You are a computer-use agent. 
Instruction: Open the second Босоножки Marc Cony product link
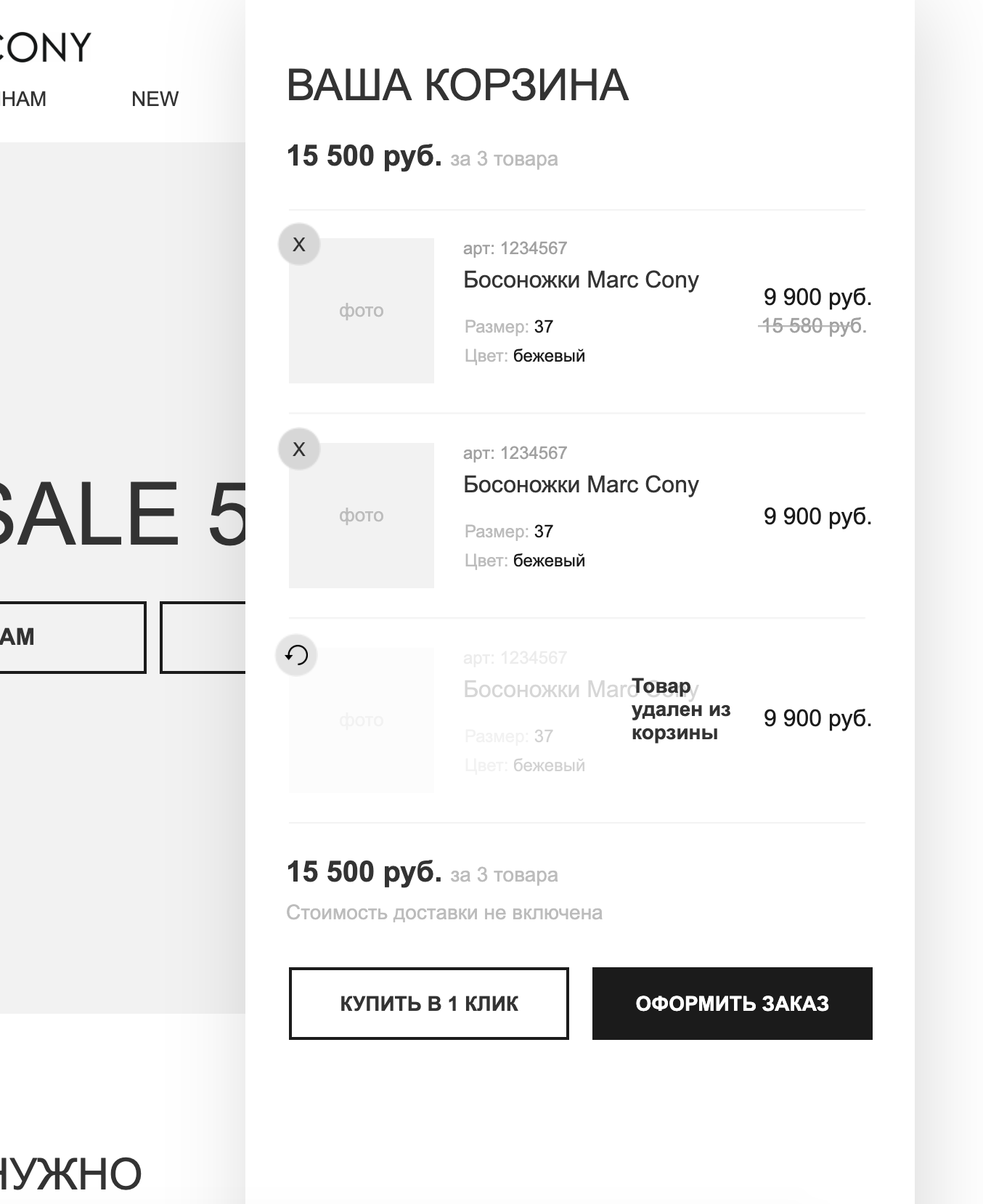581,485
